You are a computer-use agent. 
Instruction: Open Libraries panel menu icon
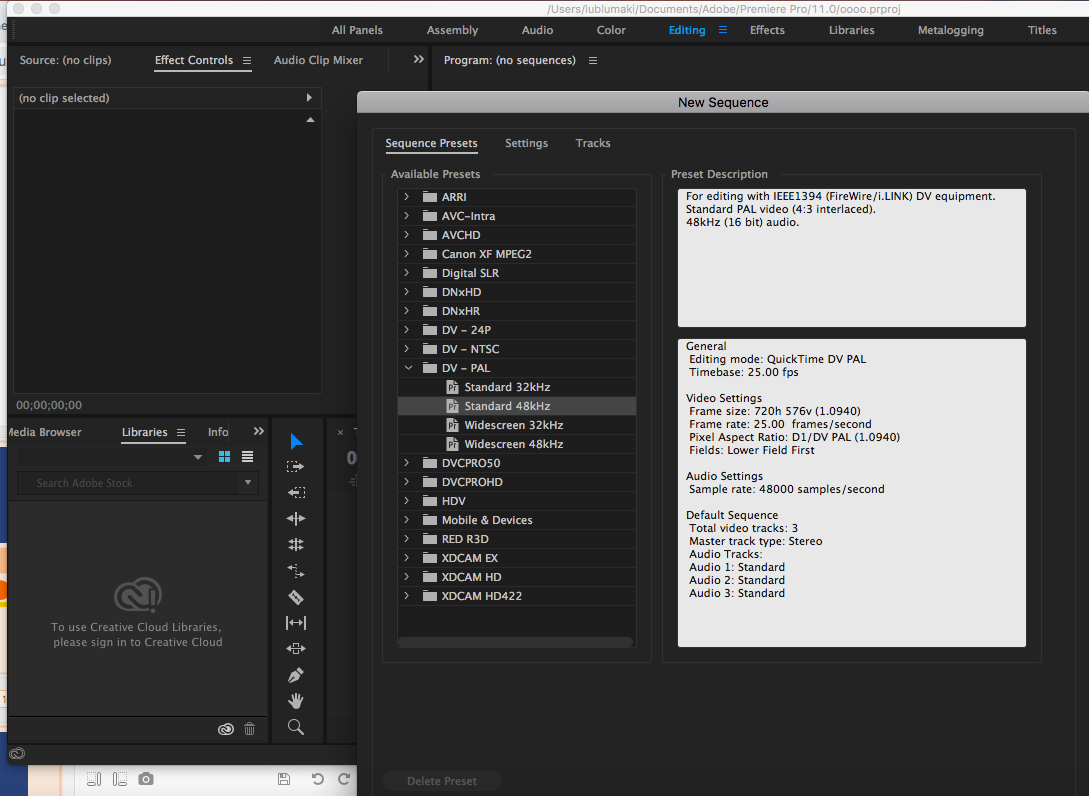click(x=181, y=432)
